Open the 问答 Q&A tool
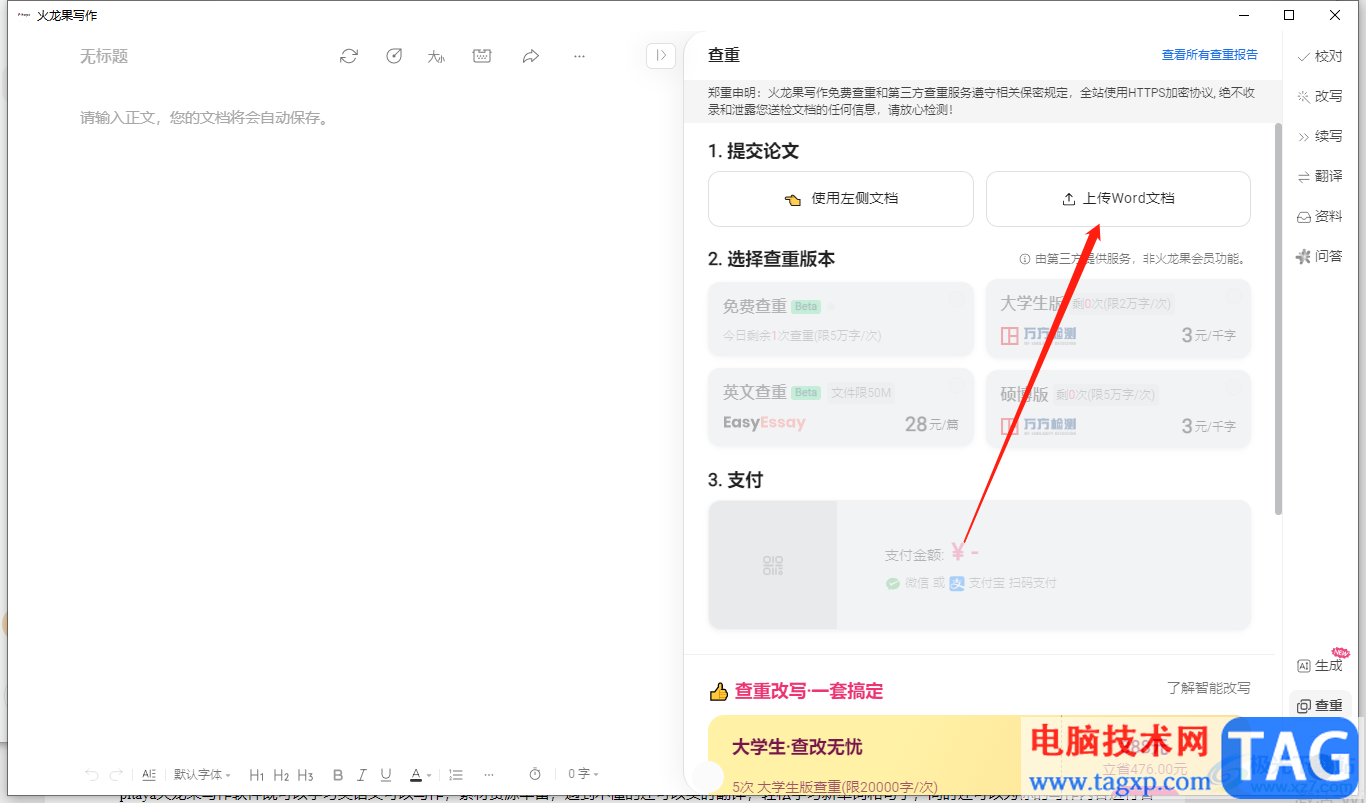The height and width of the screenshot is (803, 1366). [x=1319, y=257]
